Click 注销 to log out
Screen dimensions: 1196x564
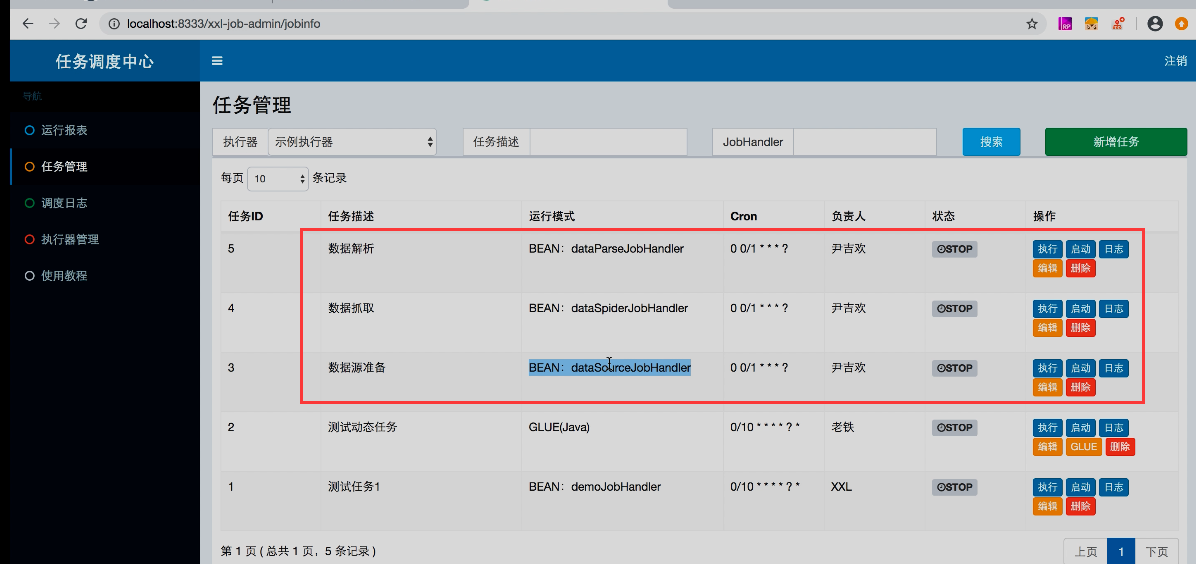click(x=1175, y=61)
